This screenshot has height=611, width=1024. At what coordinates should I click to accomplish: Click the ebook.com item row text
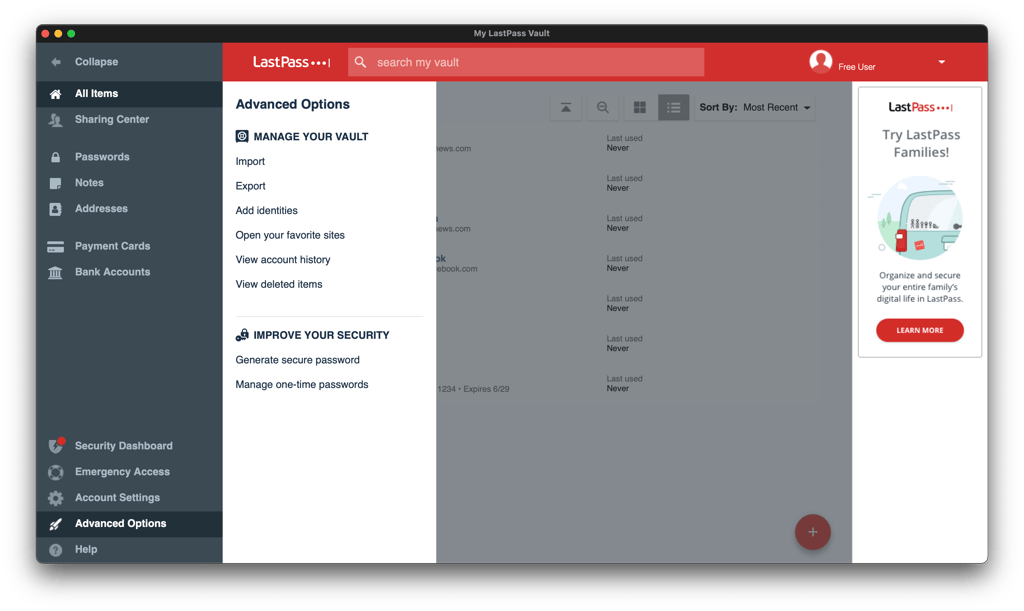[x=457, y=269]
